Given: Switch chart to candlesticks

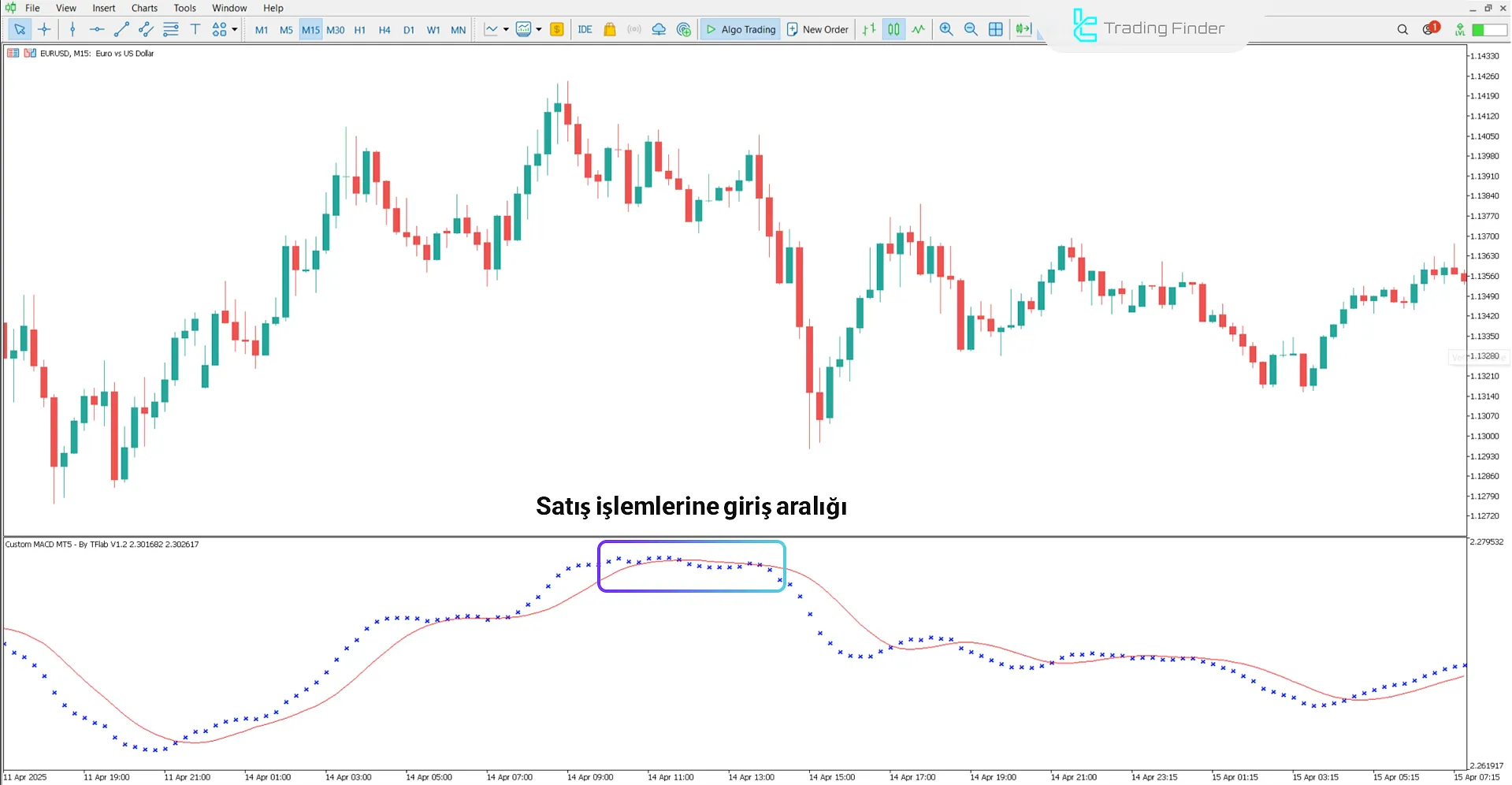Looking at the screenshot, I should point(893,29).
